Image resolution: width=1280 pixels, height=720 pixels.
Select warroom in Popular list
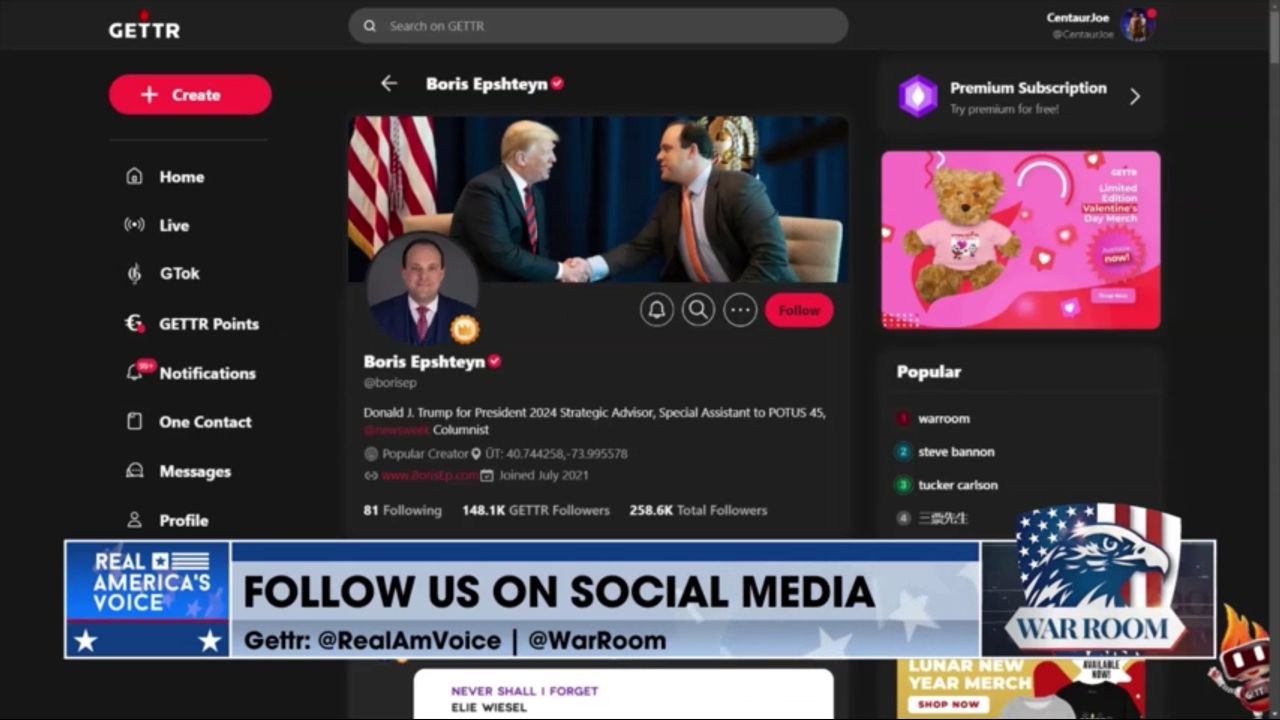(943, 419)
